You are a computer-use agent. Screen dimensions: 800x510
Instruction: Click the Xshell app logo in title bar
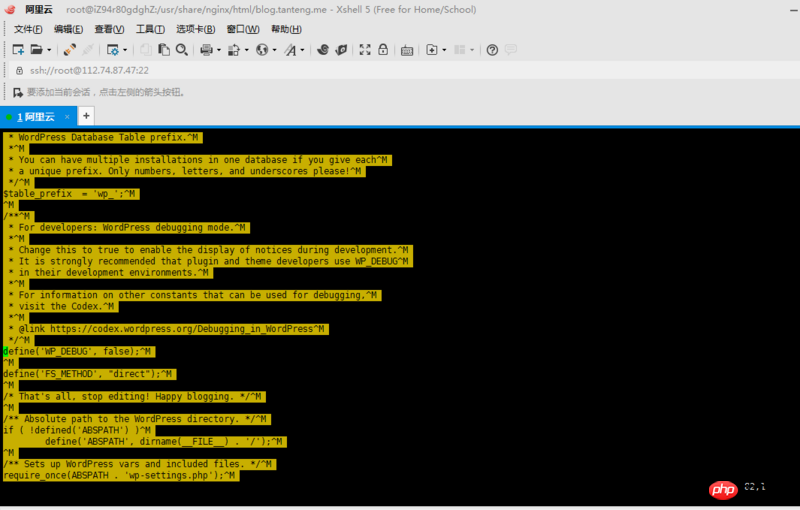10,9
